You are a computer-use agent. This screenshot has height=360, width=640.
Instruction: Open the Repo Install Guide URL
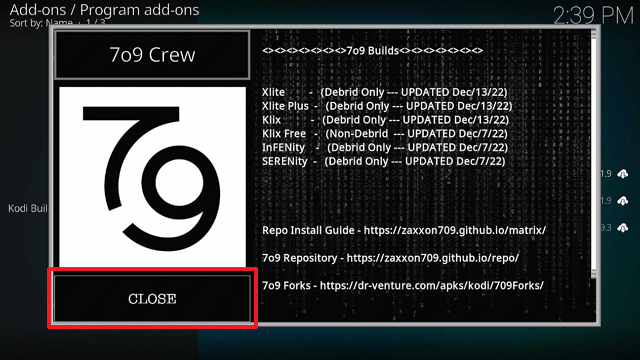tap(455, 230)
